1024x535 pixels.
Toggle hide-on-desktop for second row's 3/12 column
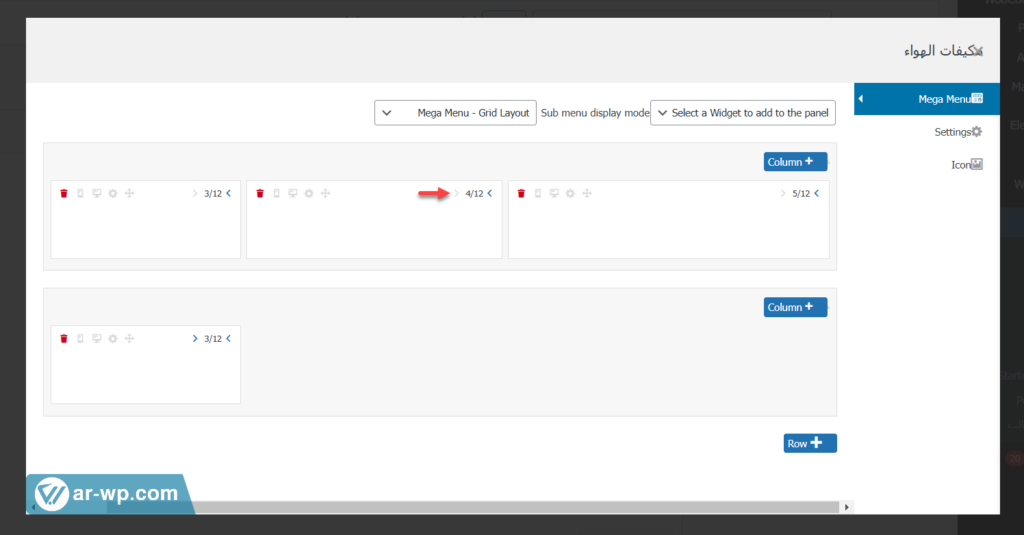[97, 338]
